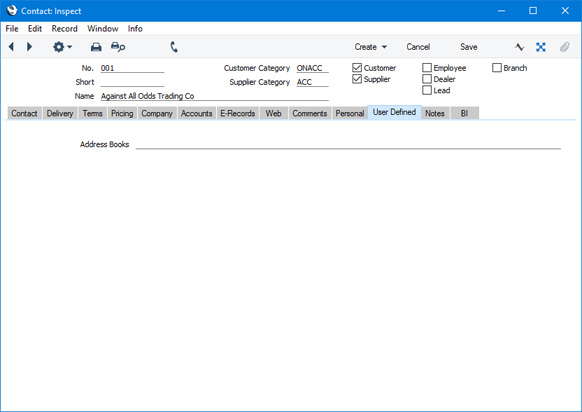Switch to the Pricing tab

coord(122,113)
